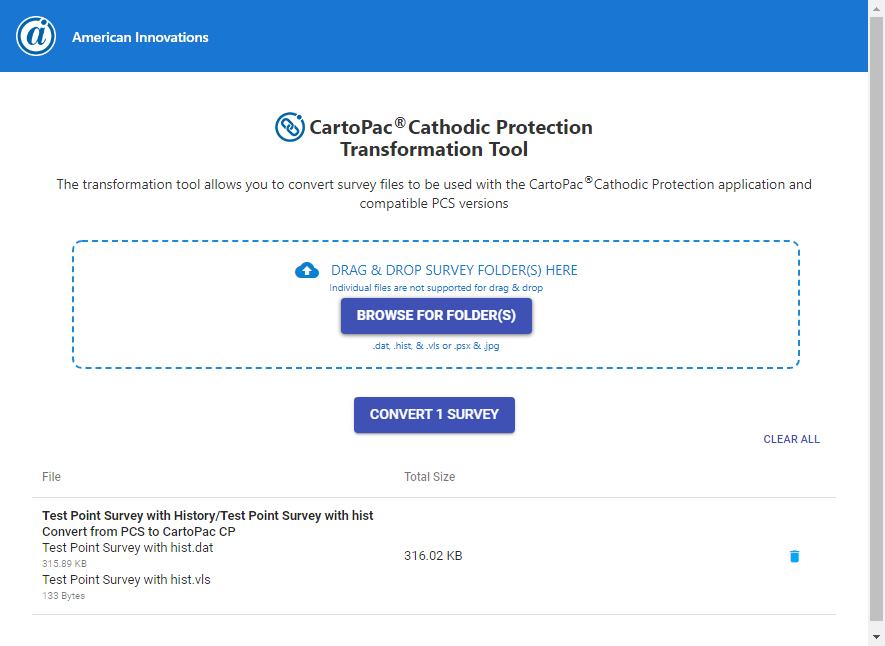Click the 133 Bytes file size

click(63, 596)
